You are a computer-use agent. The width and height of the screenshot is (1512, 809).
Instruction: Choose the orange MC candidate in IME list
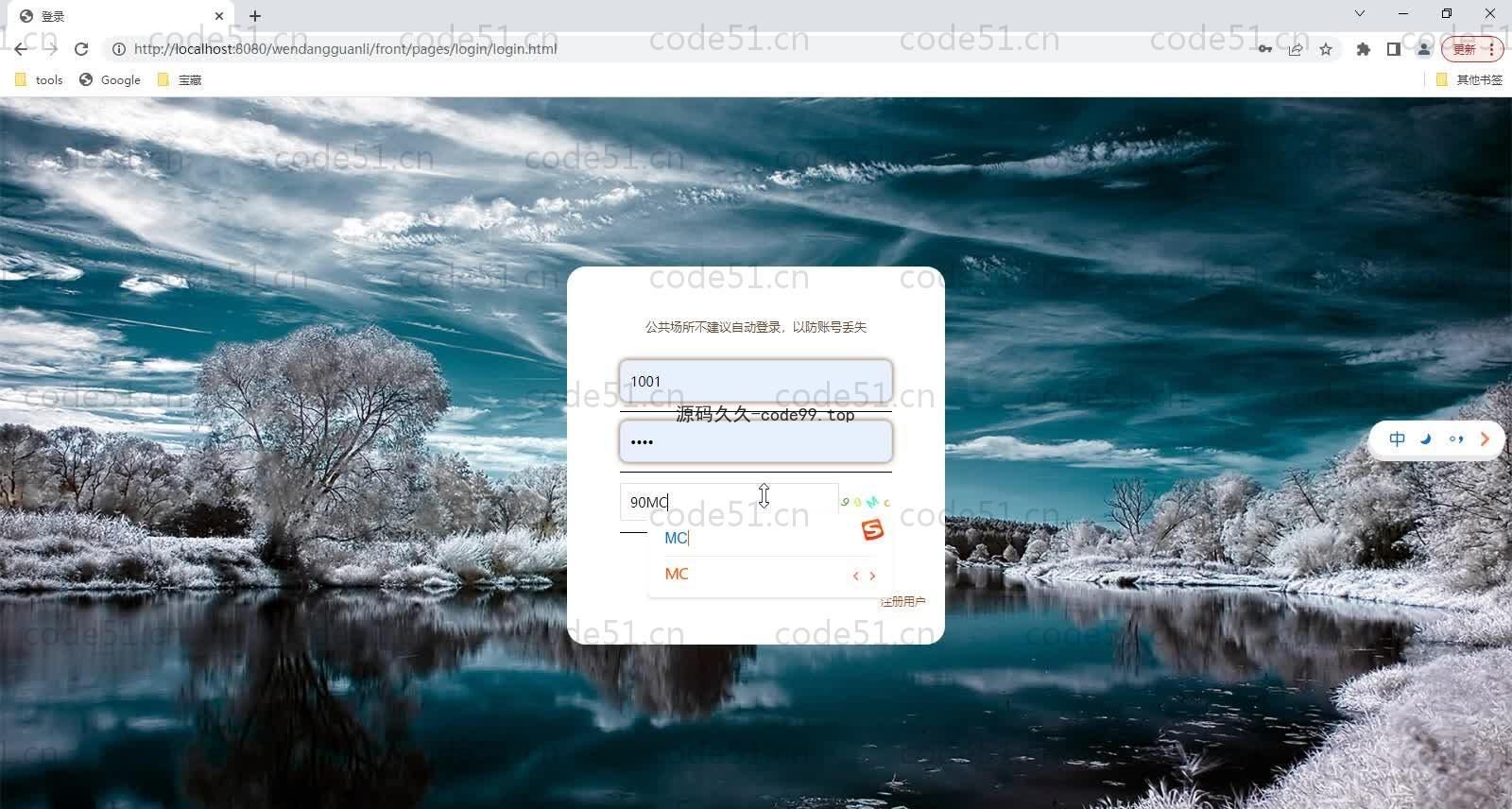click(677, 574)
